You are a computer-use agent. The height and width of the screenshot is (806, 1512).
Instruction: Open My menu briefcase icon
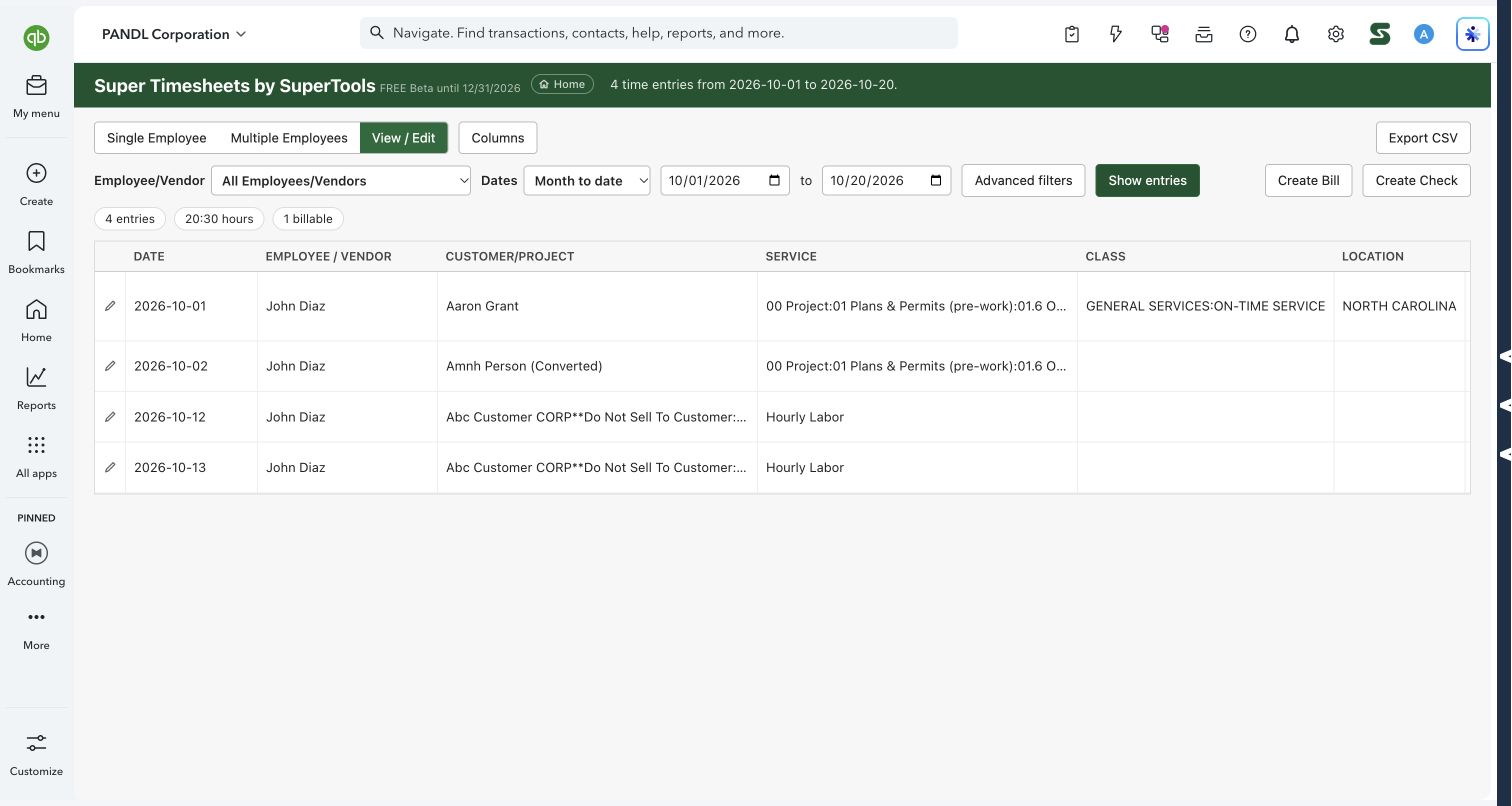[x=36, y=86]
